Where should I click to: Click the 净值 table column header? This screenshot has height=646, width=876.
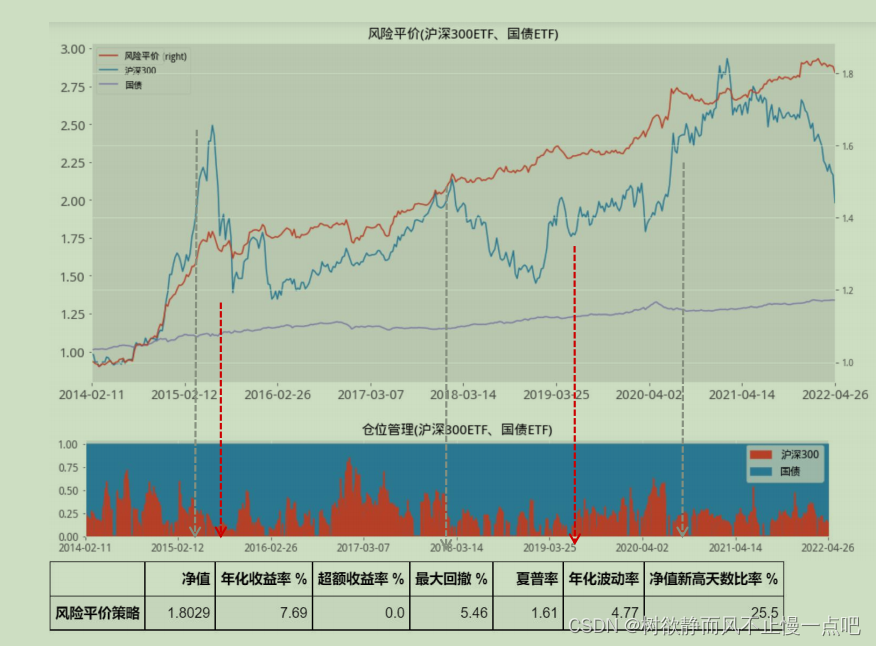click(x=196, y=579)
